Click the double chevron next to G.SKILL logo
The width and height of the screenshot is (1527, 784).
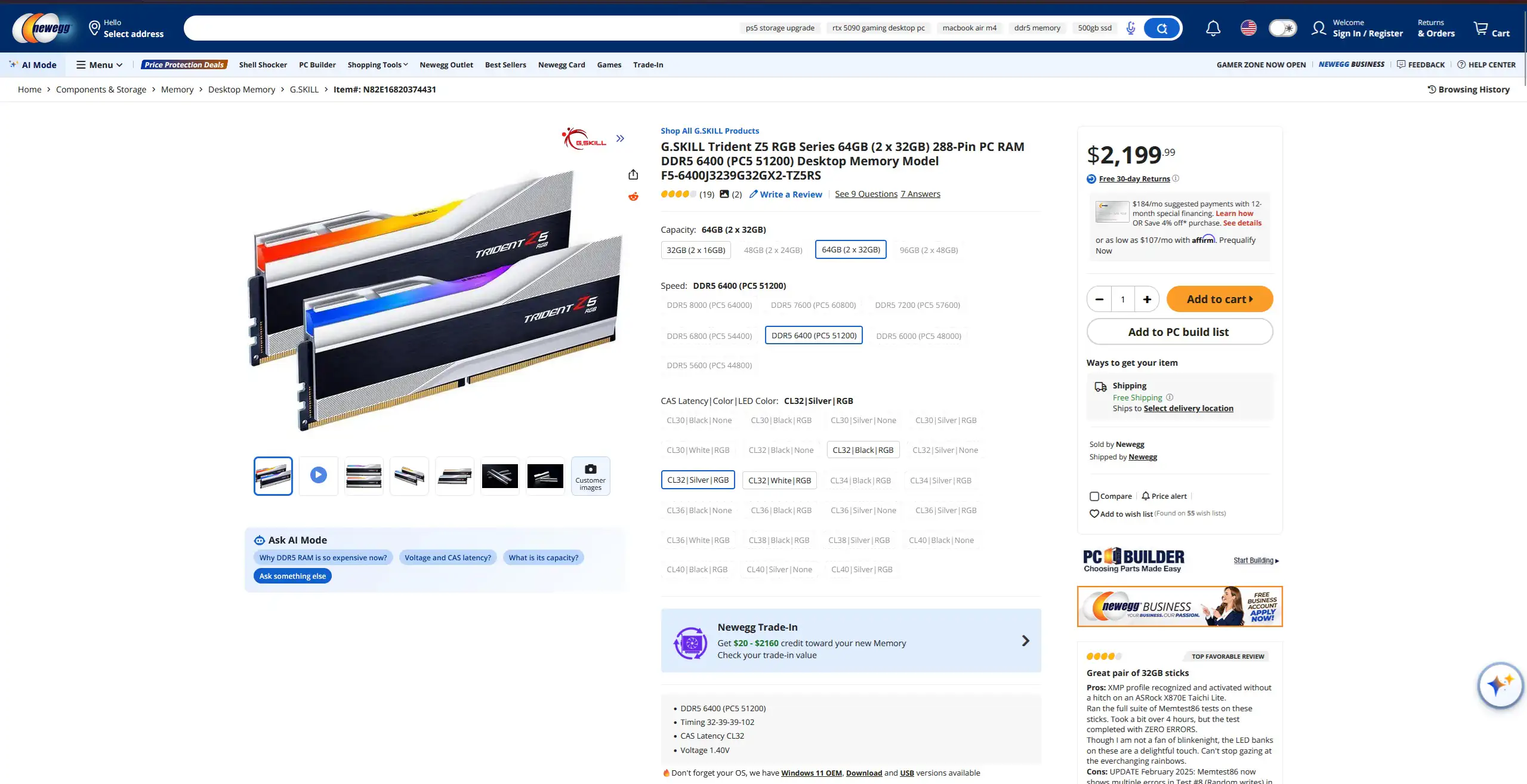click(620, 138)
